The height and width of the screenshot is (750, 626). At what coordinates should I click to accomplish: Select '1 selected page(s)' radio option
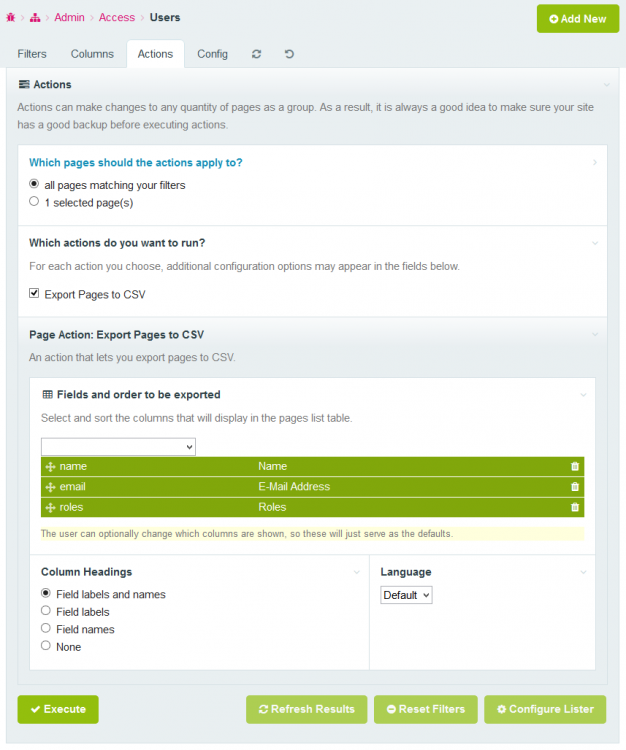pyautogui.click(x=34, y=202)
